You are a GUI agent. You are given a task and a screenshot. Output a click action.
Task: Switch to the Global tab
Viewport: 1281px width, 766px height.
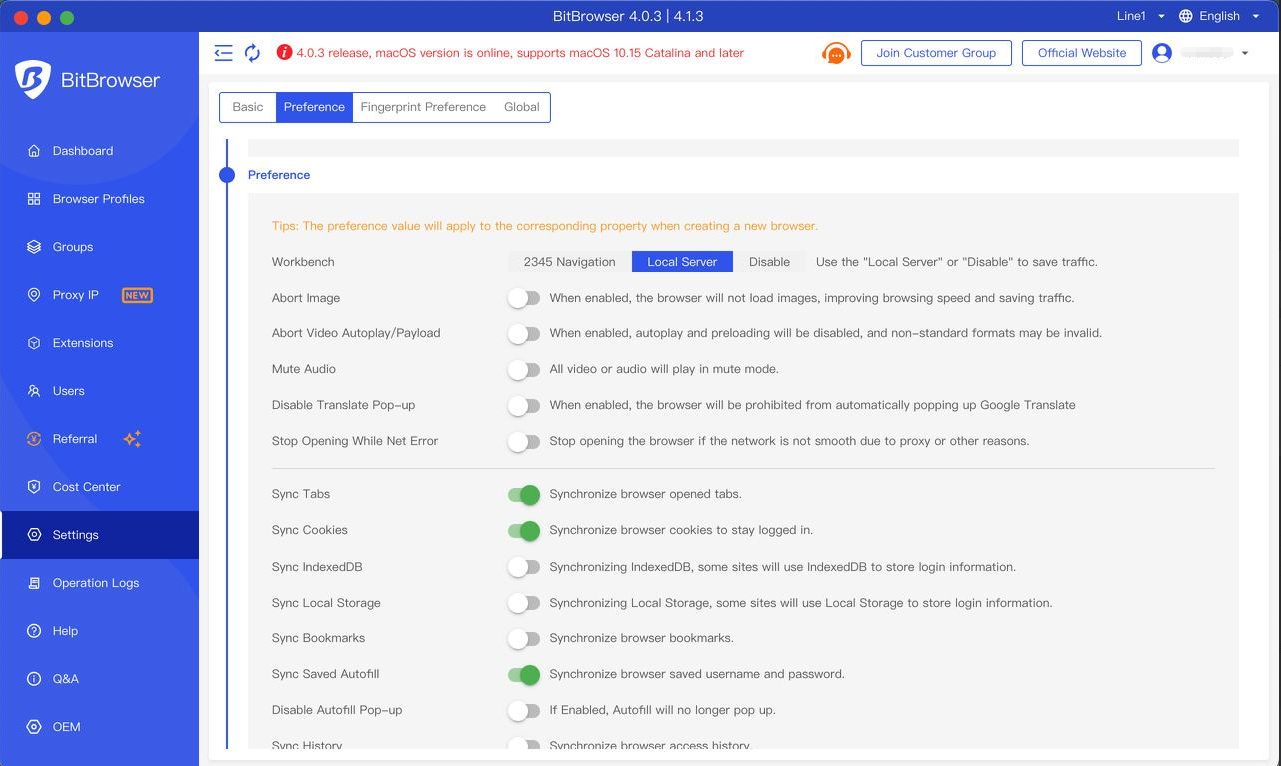pyautogui.click(x=522, y=107)
